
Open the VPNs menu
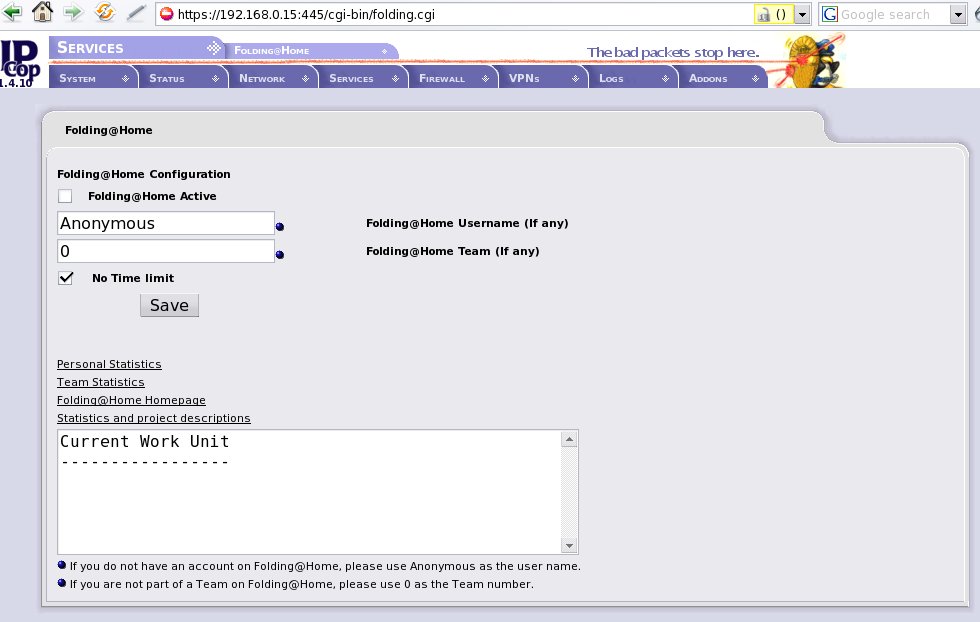541,78
